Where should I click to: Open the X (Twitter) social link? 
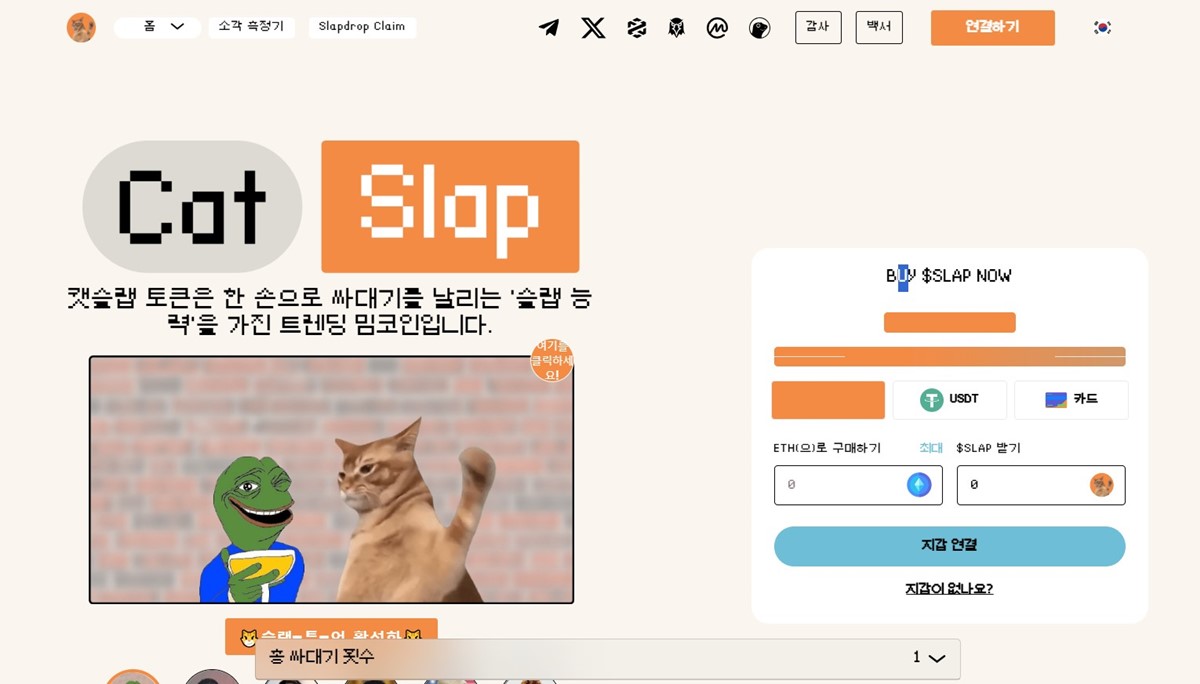coord(593,28)
